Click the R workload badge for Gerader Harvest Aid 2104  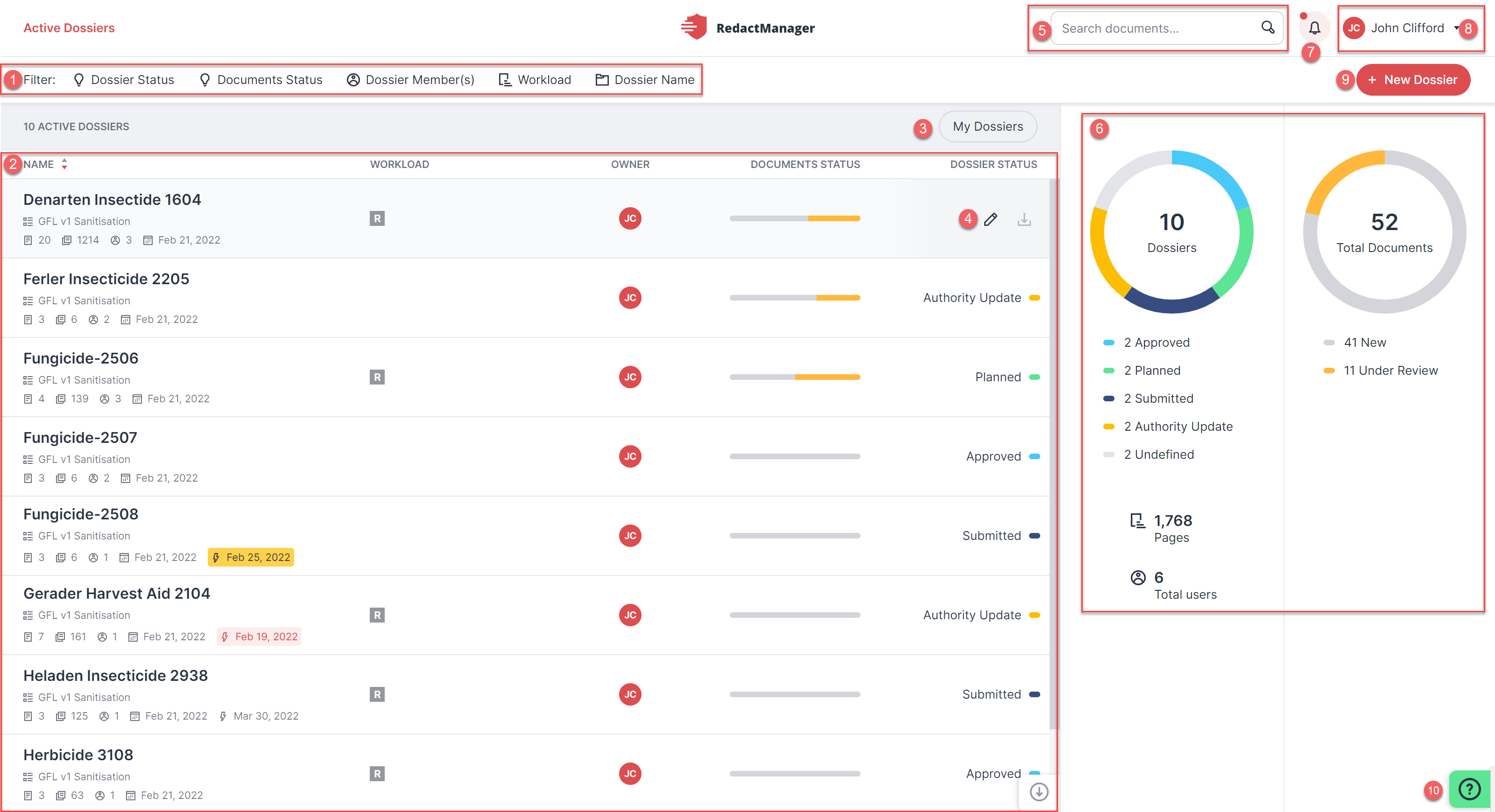tap(377, 615)
